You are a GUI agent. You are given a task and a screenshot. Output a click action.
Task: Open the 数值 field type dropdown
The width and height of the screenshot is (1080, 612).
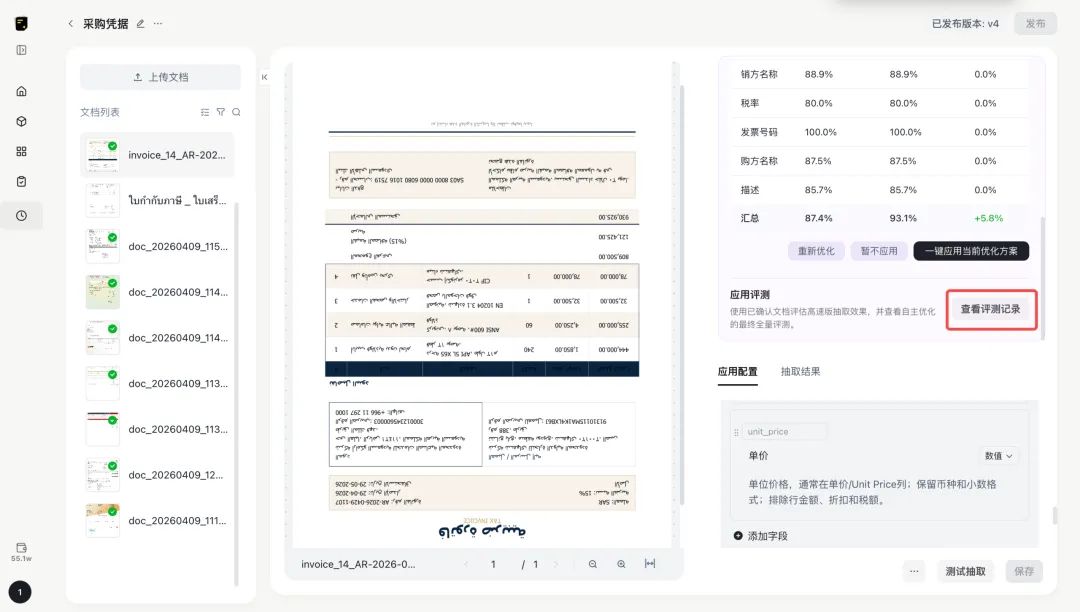click(x=998, y=456)
